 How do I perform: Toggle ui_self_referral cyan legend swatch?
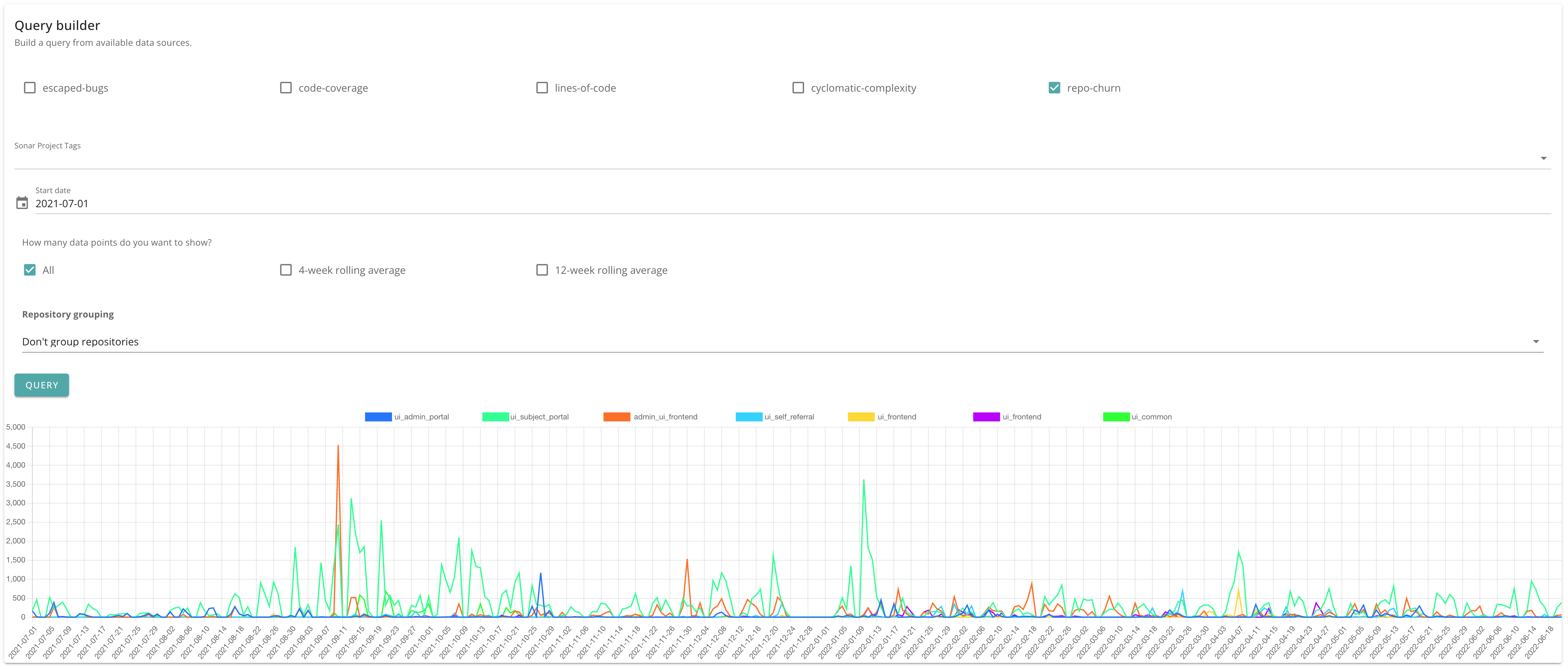click(749, 417)
